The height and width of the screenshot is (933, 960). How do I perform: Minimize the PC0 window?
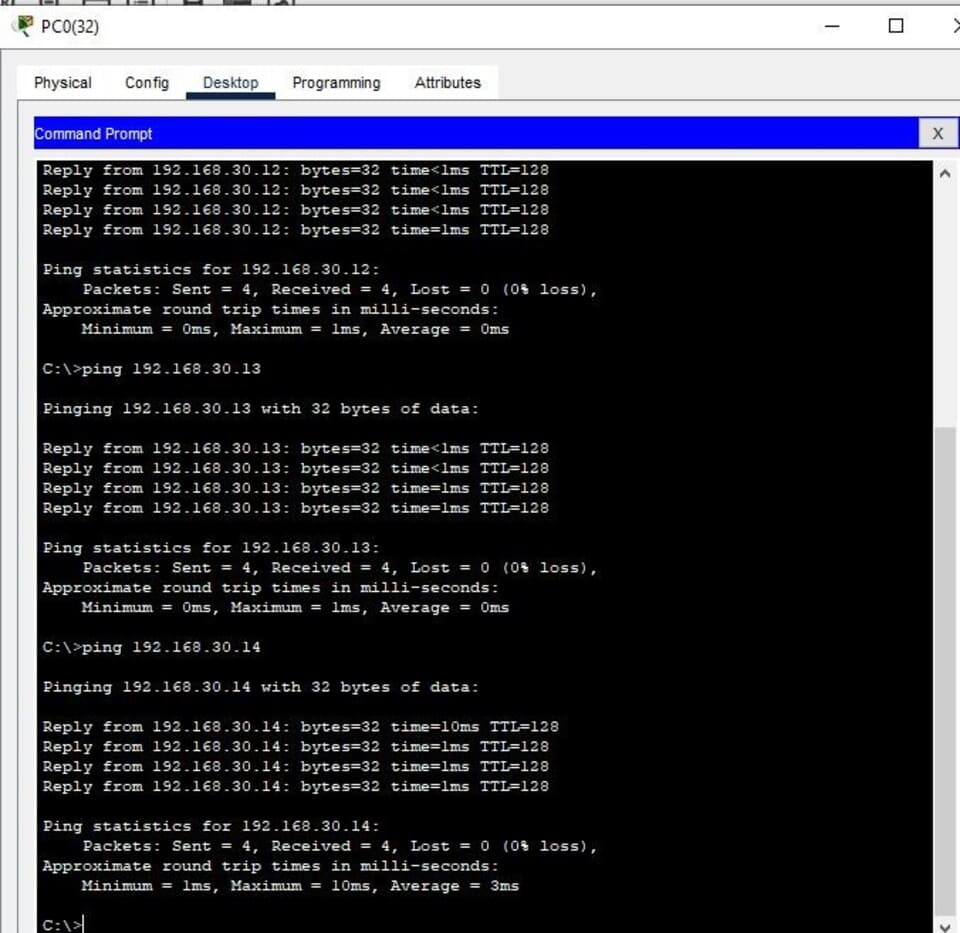(833, 25)
